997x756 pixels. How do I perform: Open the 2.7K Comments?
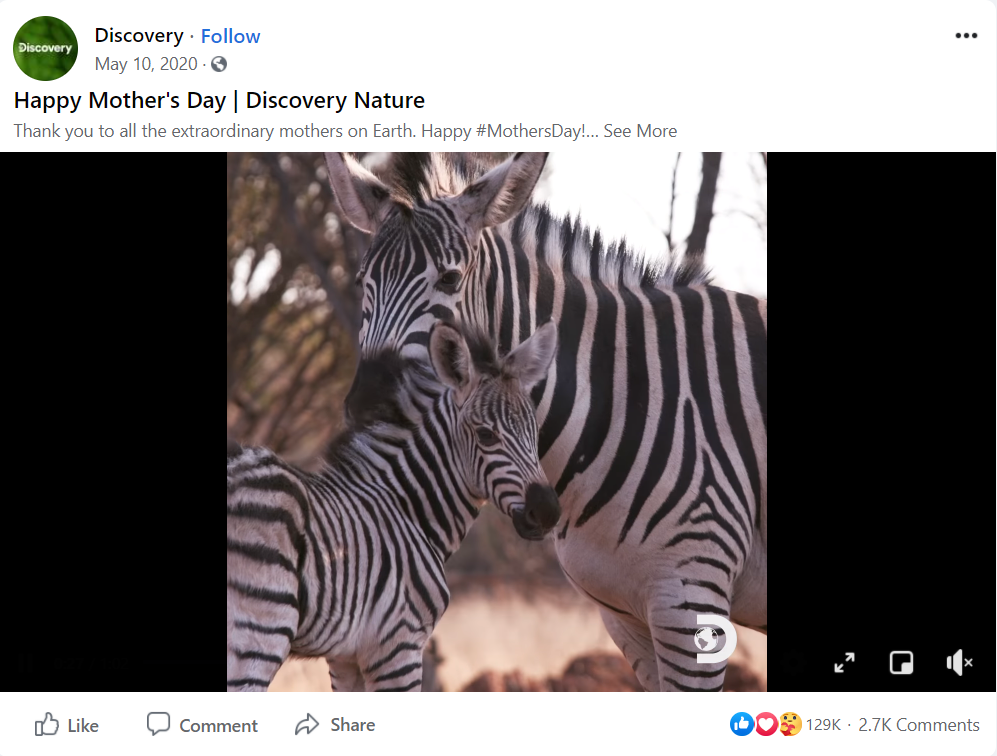pos(918,725)
